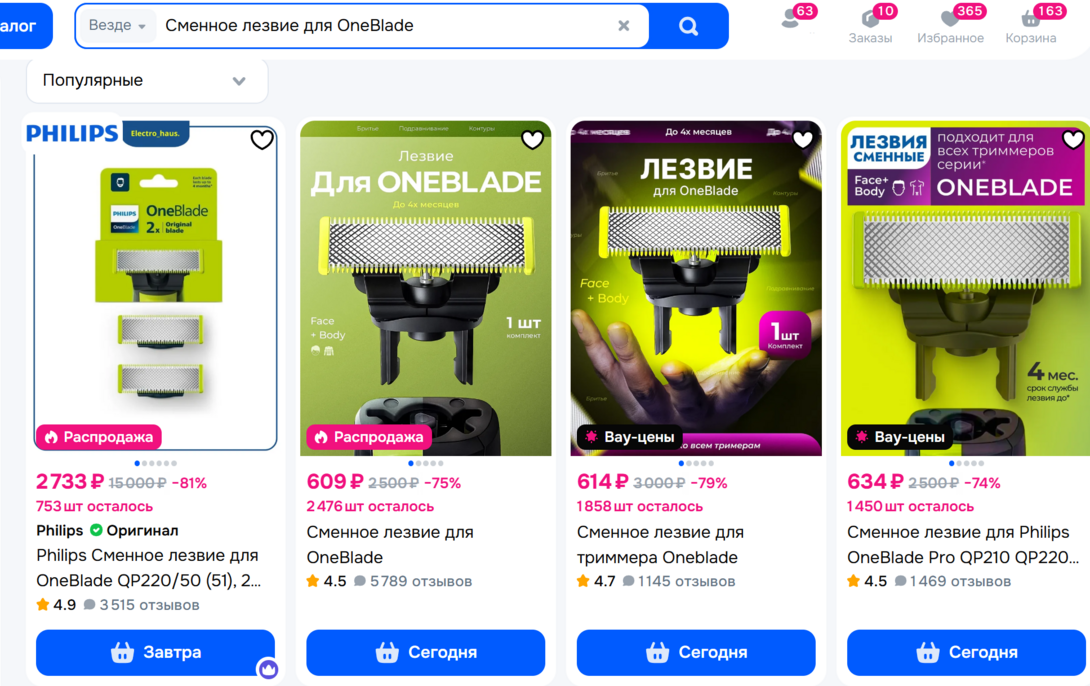Viewport: 1090px width, 686px height.
Task: Add 609 ₽ blade with Сегодня button
Action: (425, 652)
